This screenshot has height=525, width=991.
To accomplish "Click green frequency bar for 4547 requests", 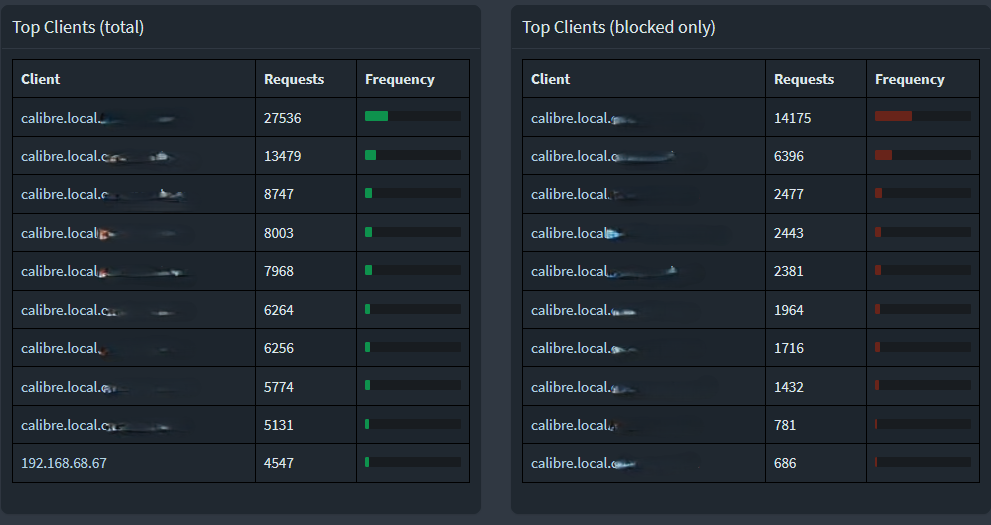I will pyautogui.click(x=367, y=462).
